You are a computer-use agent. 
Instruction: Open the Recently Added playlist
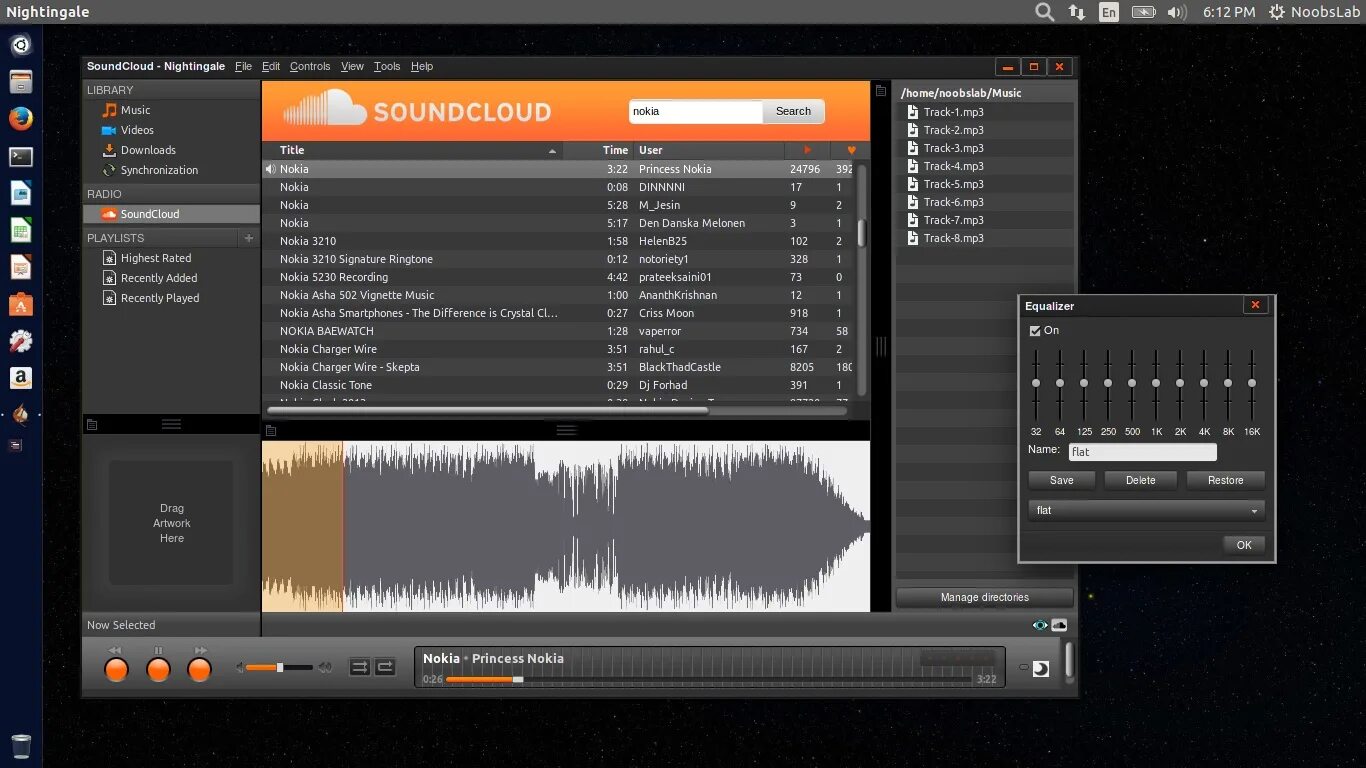tap(159, 278)
